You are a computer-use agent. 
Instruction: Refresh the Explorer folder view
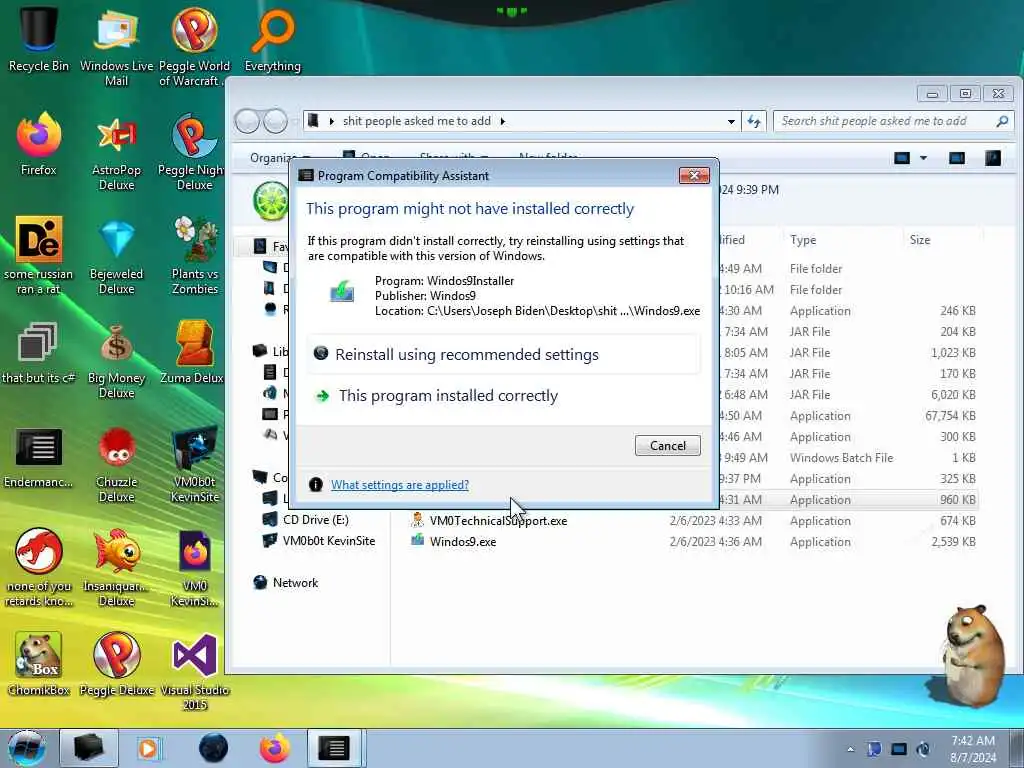coord(754,121)
